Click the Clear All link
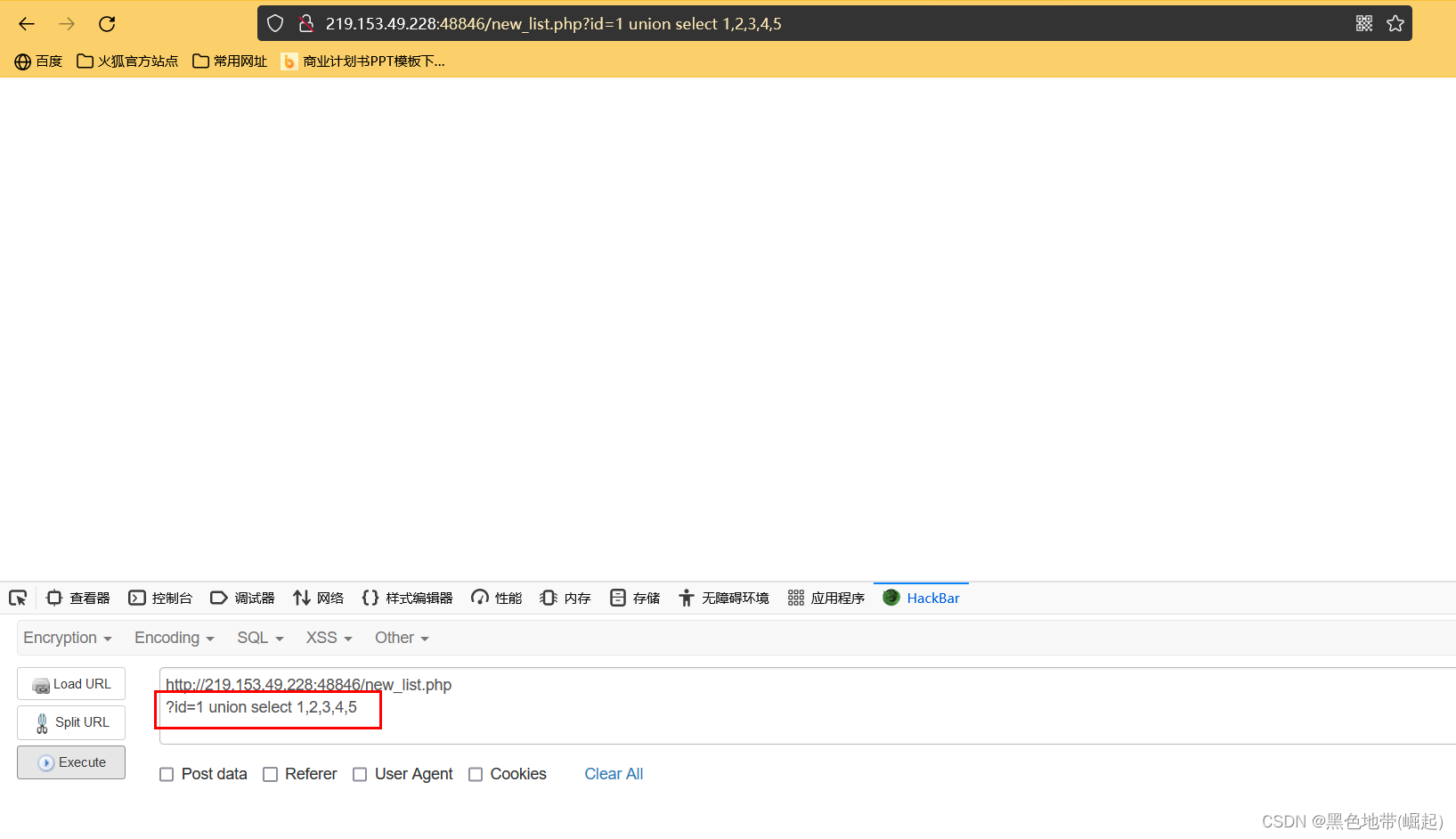 614,774
